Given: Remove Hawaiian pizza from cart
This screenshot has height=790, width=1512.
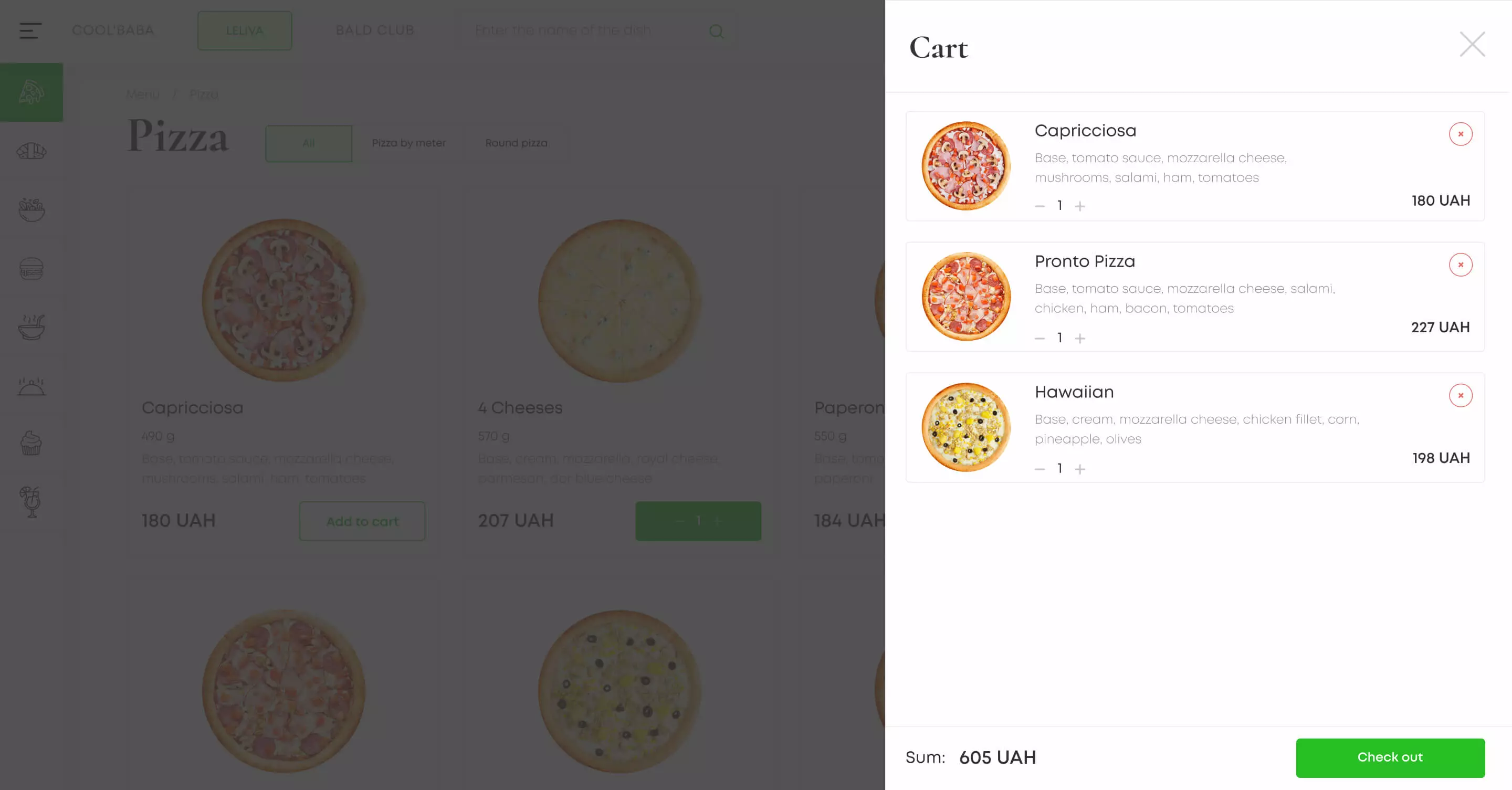Looking at the screenshot, I should click(1461, 396).
